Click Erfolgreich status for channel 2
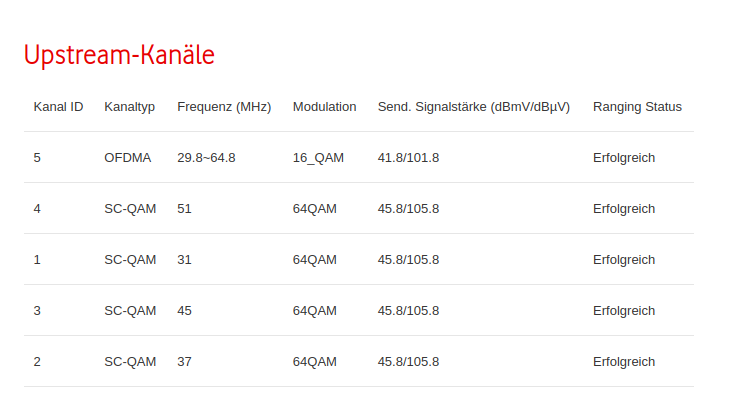Screen dimensions: 734x412 [624, 362]
